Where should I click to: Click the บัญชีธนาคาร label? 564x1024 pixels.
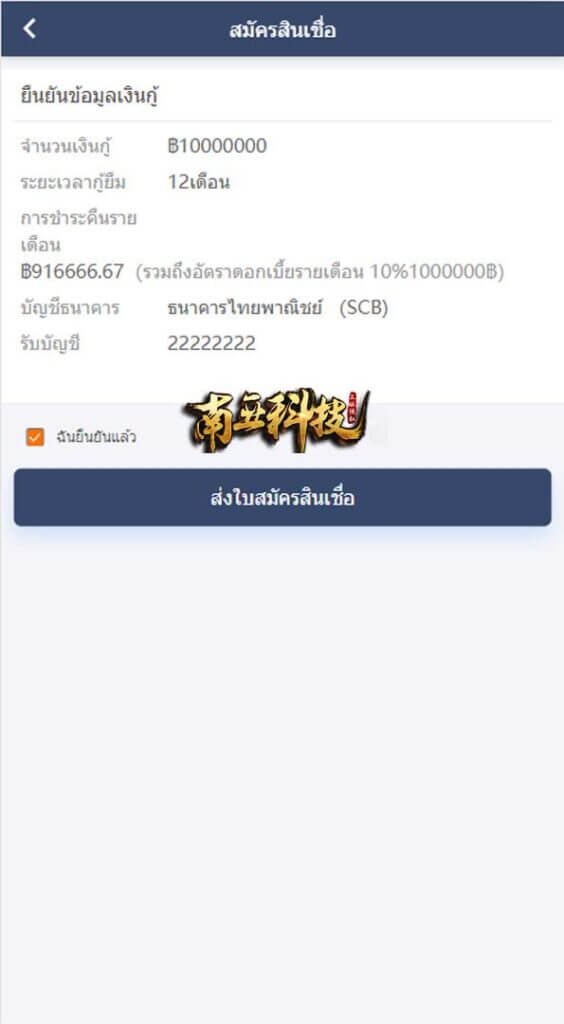70,308
